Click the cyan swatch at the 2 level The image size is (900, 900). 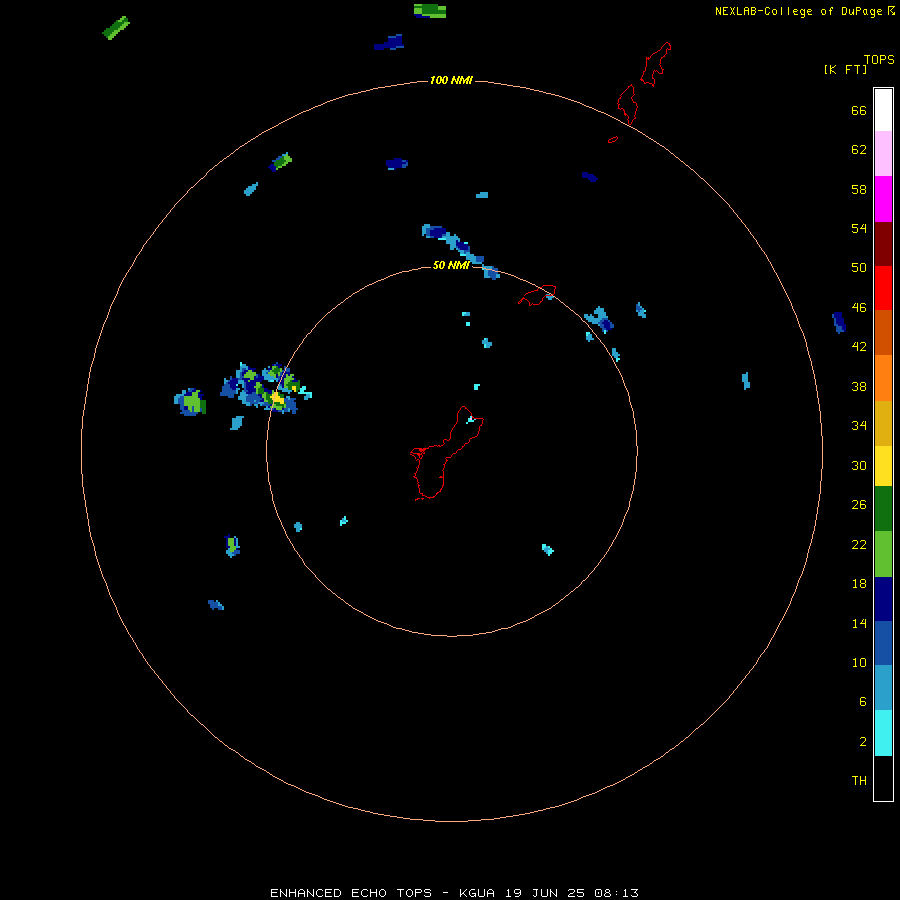coord(883,733)
